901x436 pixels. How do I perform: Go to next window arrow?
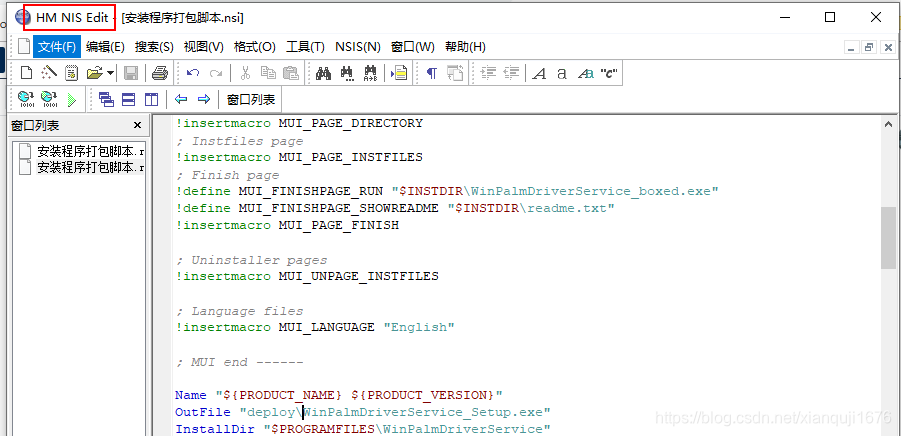(x=203, y=99)
